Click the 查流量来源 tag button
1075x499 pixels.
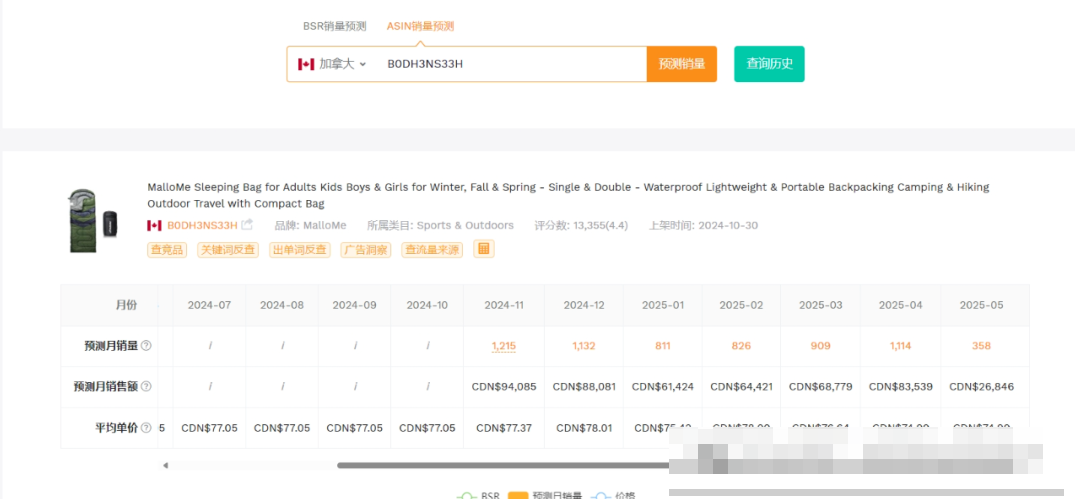432,250
